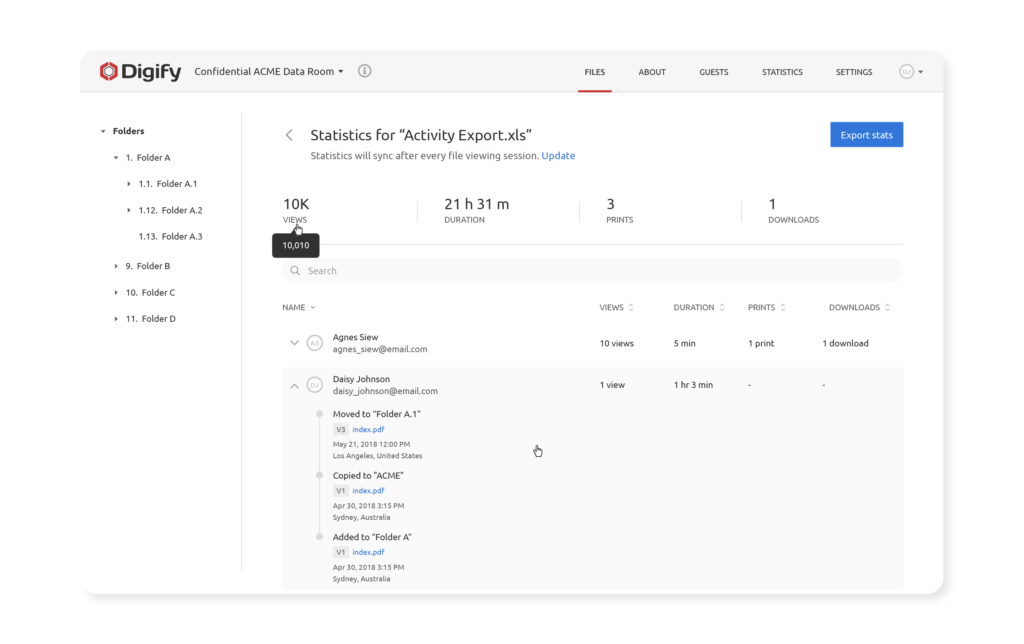Open the Guests tab
Viewport: 1024px width, 644px height.
point(713,72)
